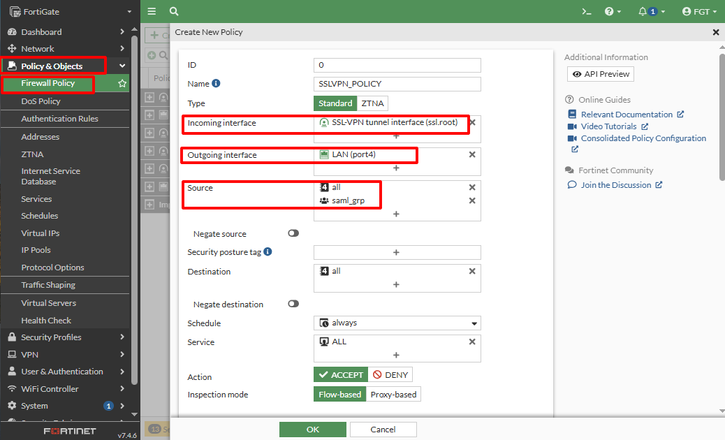Image resolution: width=725 pixels, height=440 pixels.
Task: Remove saml_grp from the Source field
Action: [472, 201]
